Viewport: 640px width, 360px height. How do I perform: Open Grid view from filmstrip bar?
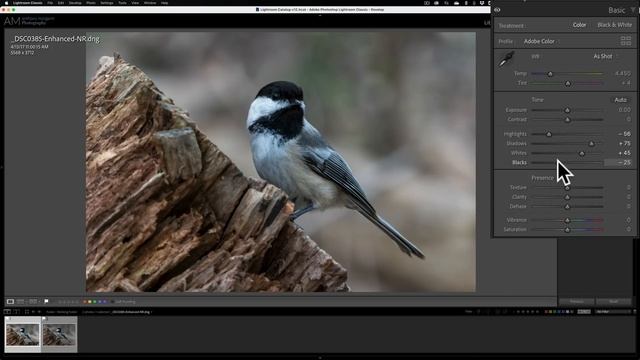tap(27, 312)
